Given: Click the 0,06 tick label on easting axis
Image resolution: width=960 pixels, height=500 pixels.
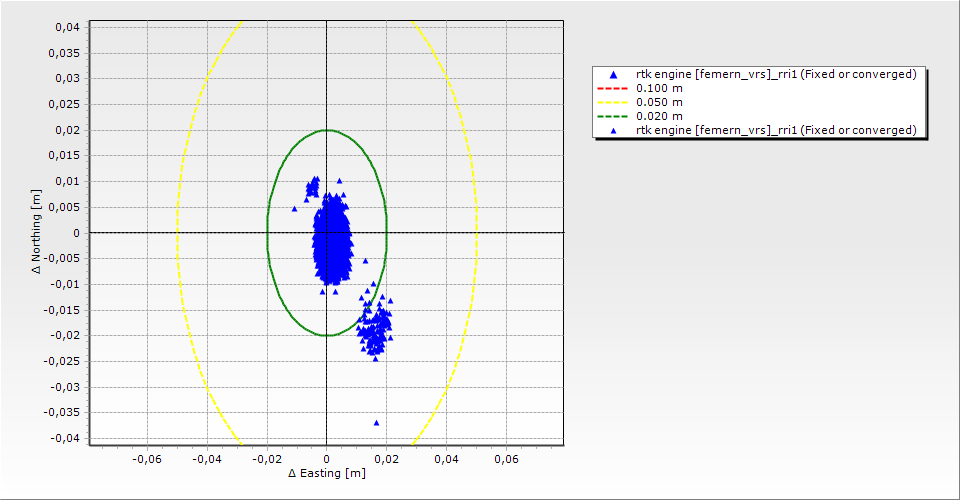Looking at the screenshot, I should click(x=506, y=459).
